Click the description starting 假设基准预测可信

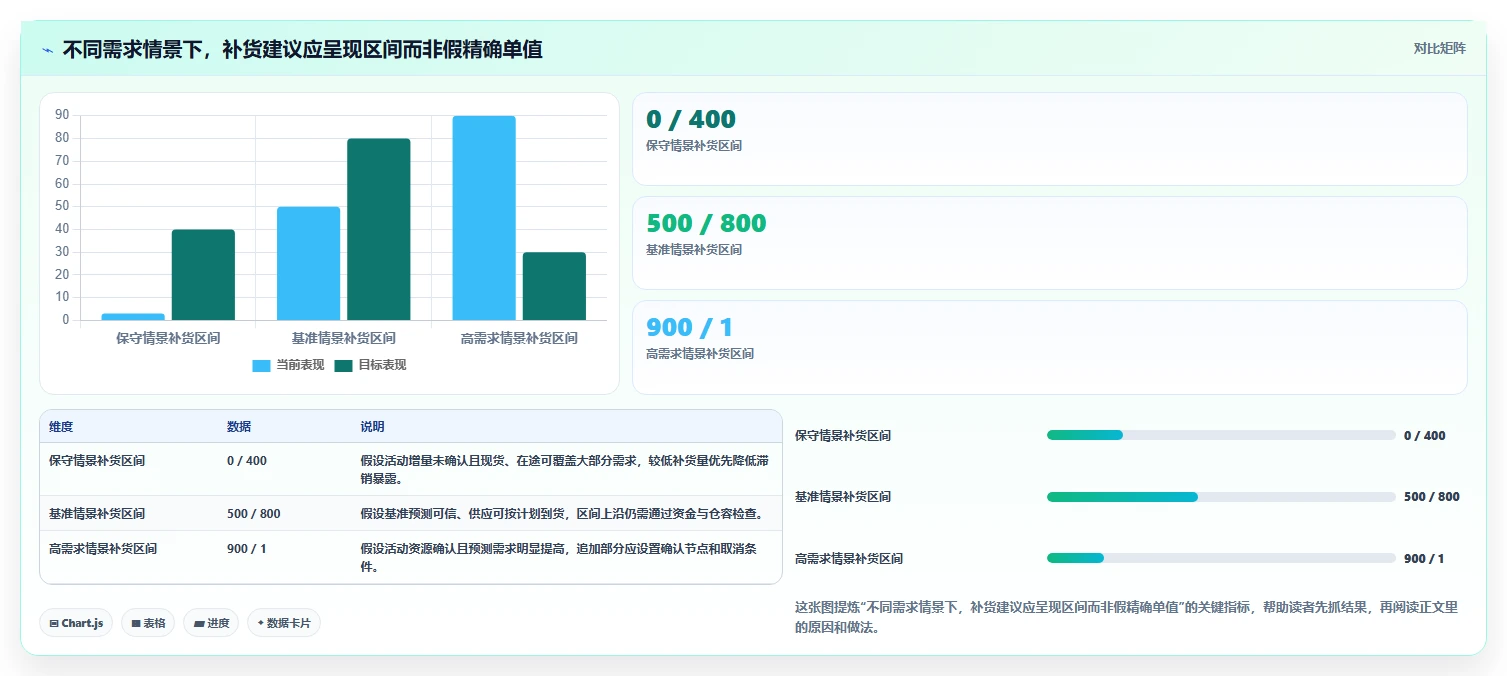pos(562,514)
